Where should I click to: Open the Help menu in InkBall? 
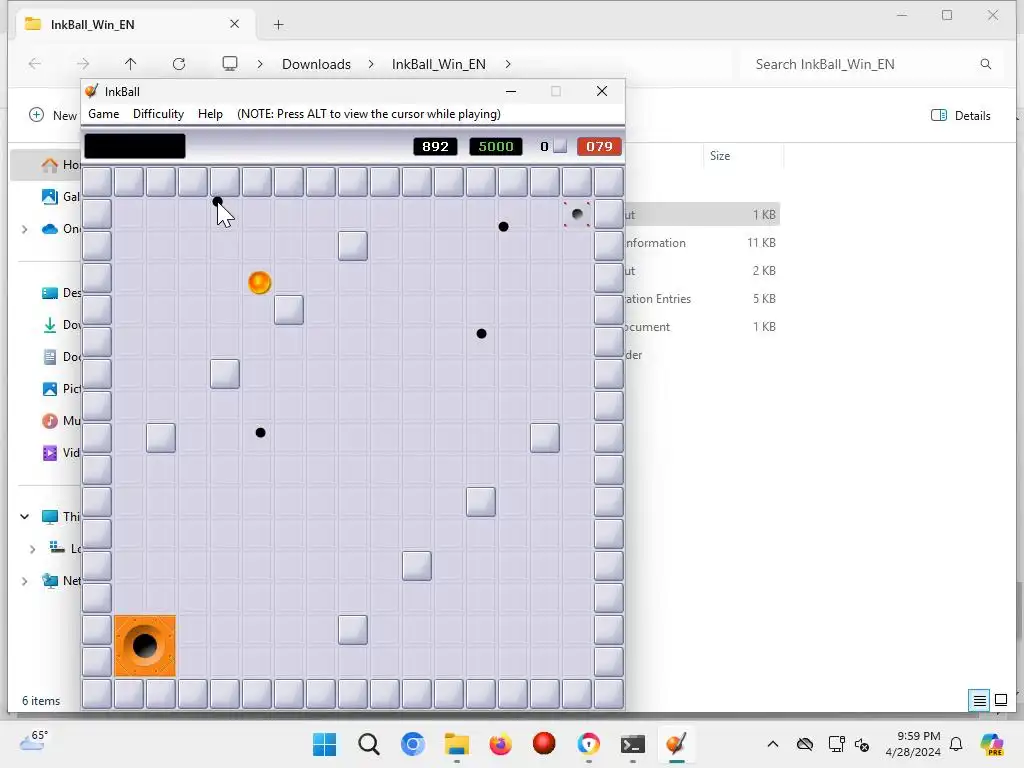pyautogui.click(x=210, y=114)
